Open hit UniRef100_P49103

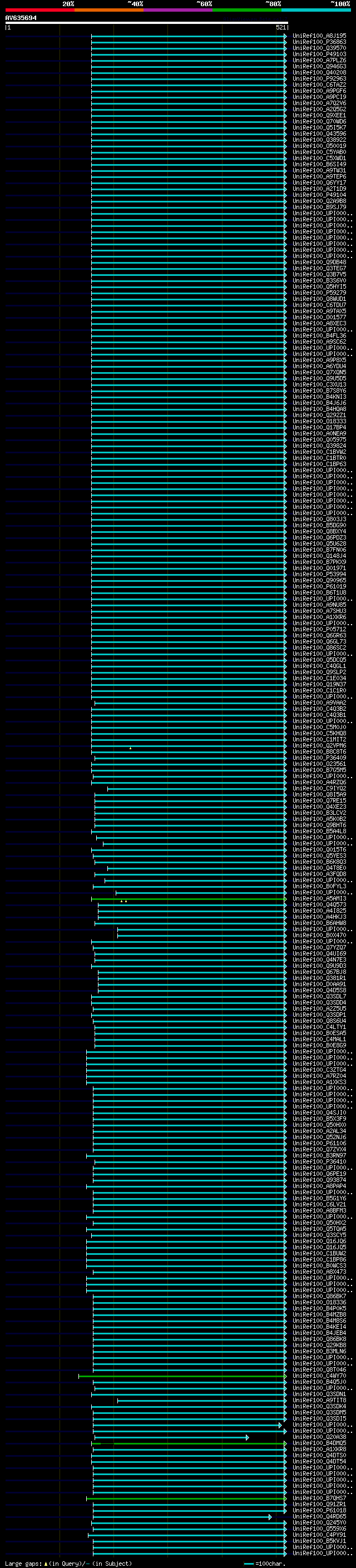[x=319, y=54]
